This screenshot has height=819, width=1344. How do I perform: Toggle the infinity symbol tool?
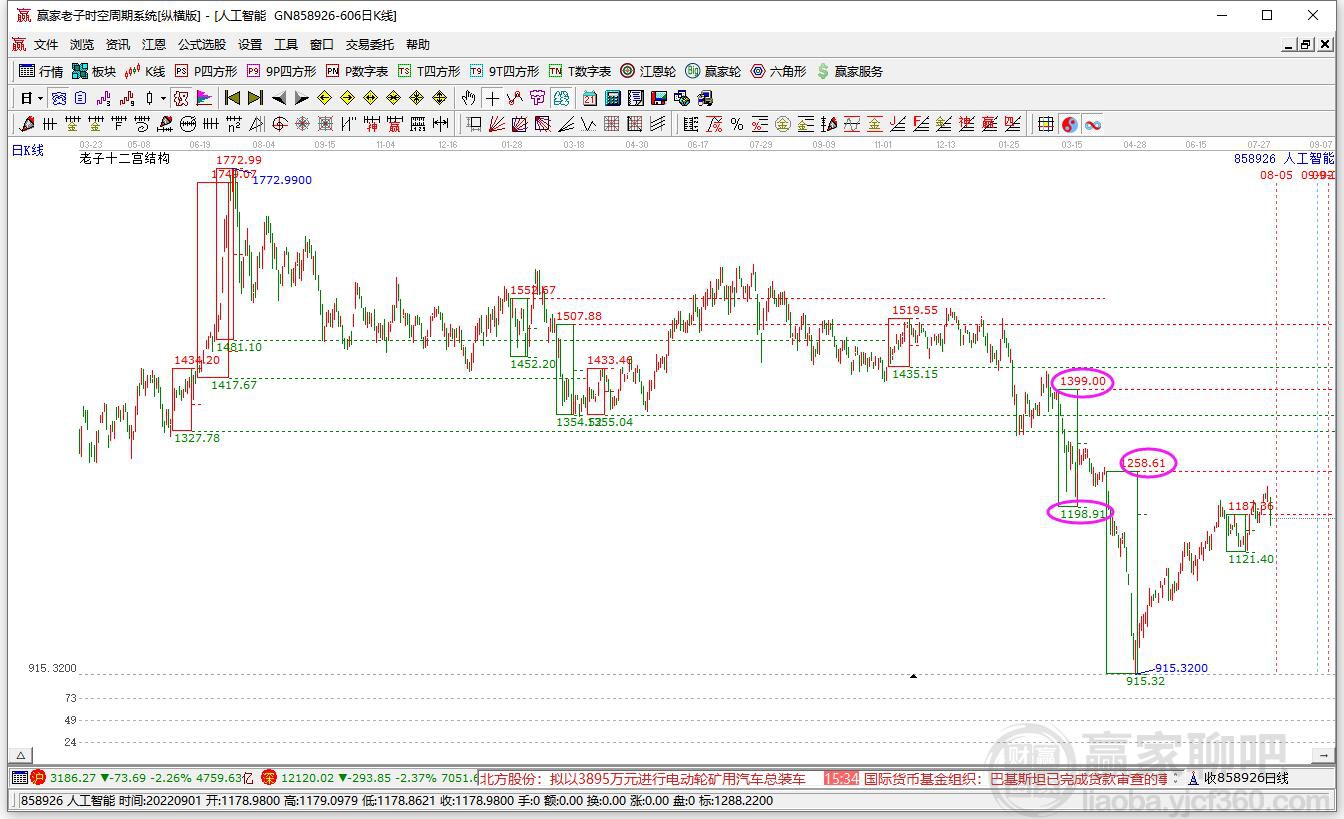[x=1093, y=124]
